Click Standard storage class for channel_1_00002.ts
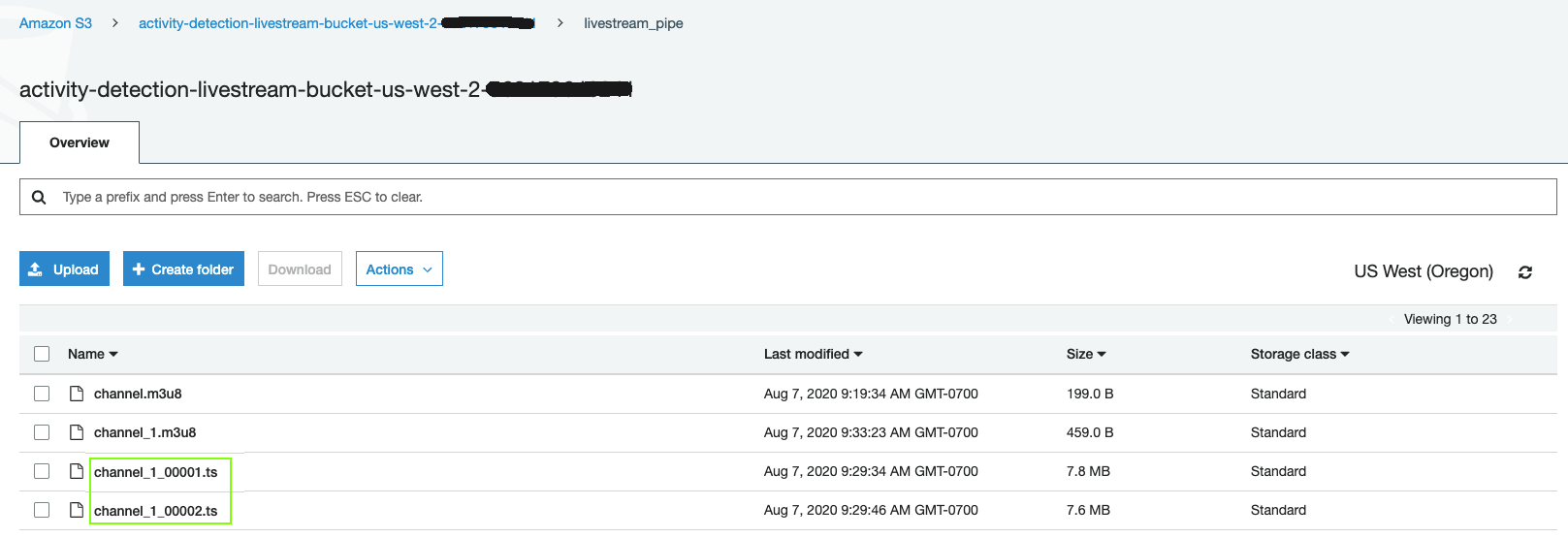This screenshot has width=1568, height=538. click(1278, 510)
